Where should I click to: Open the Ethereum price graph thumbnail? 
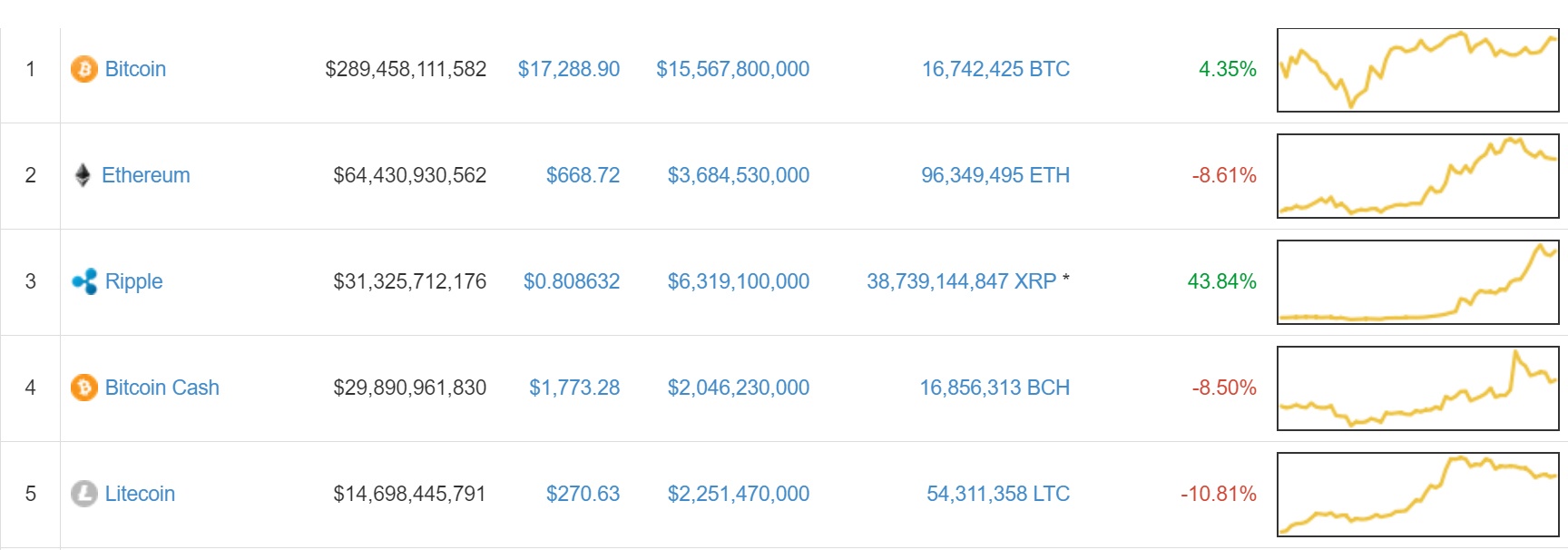pos(1417,176)
